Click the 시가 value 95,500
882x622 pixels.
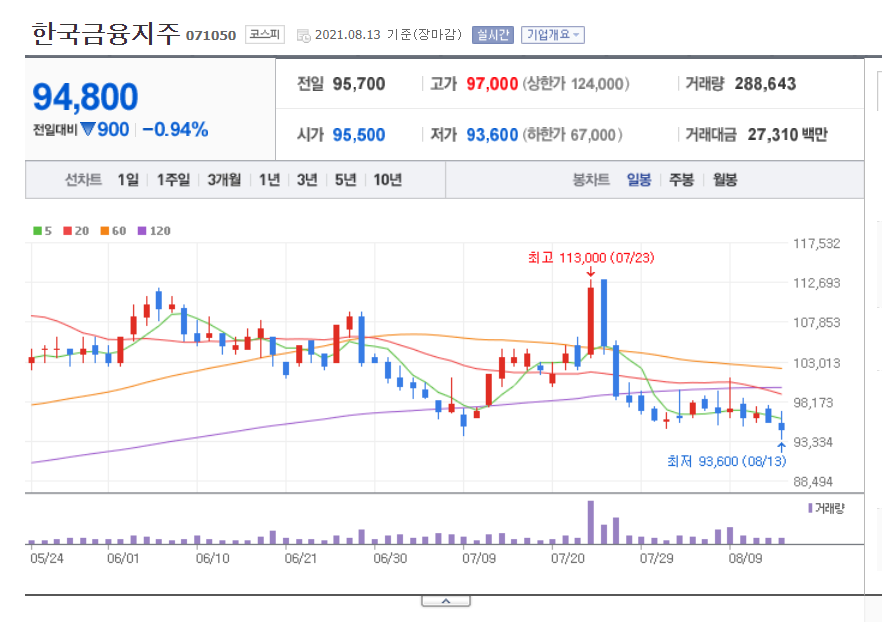(359, 135)
